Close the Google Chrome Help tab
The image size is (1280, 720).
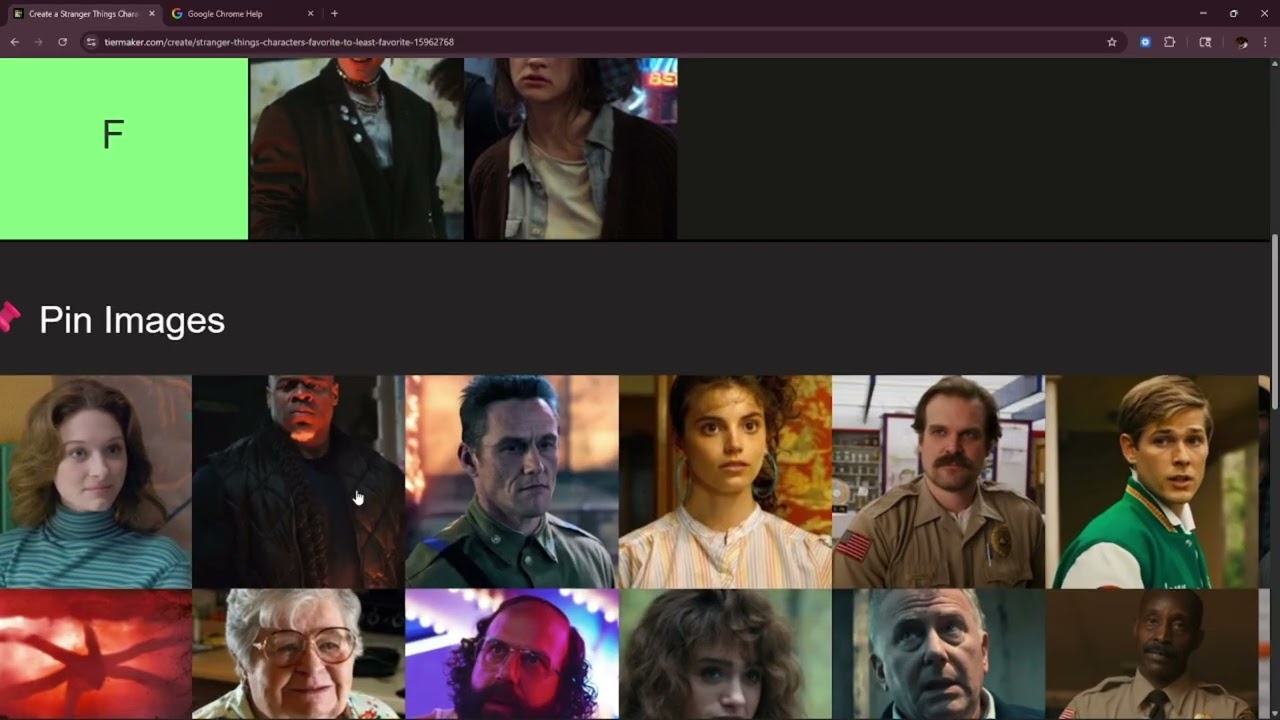310,14
